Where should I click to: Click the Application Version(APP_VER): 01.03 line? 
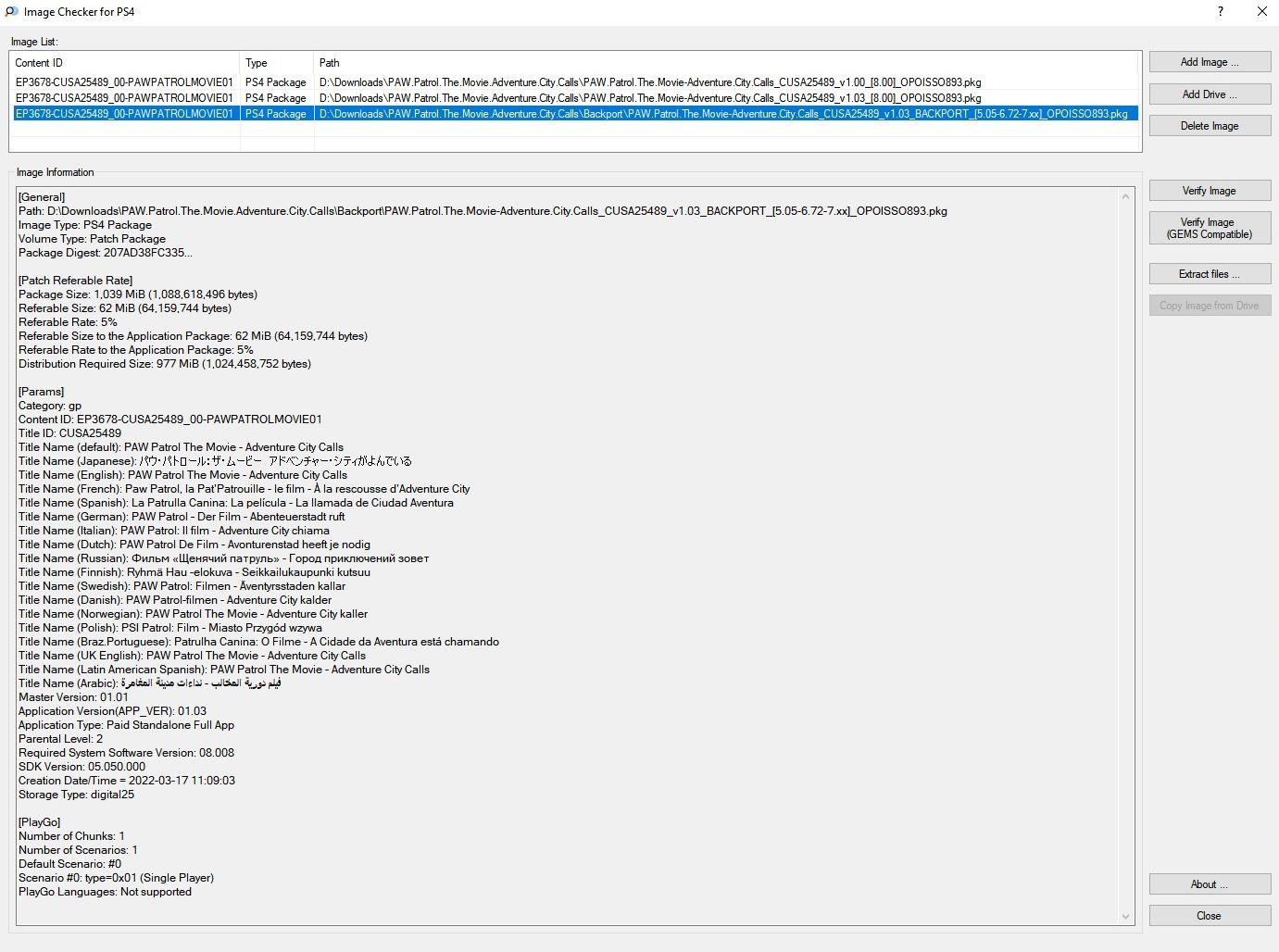point(113,711)
